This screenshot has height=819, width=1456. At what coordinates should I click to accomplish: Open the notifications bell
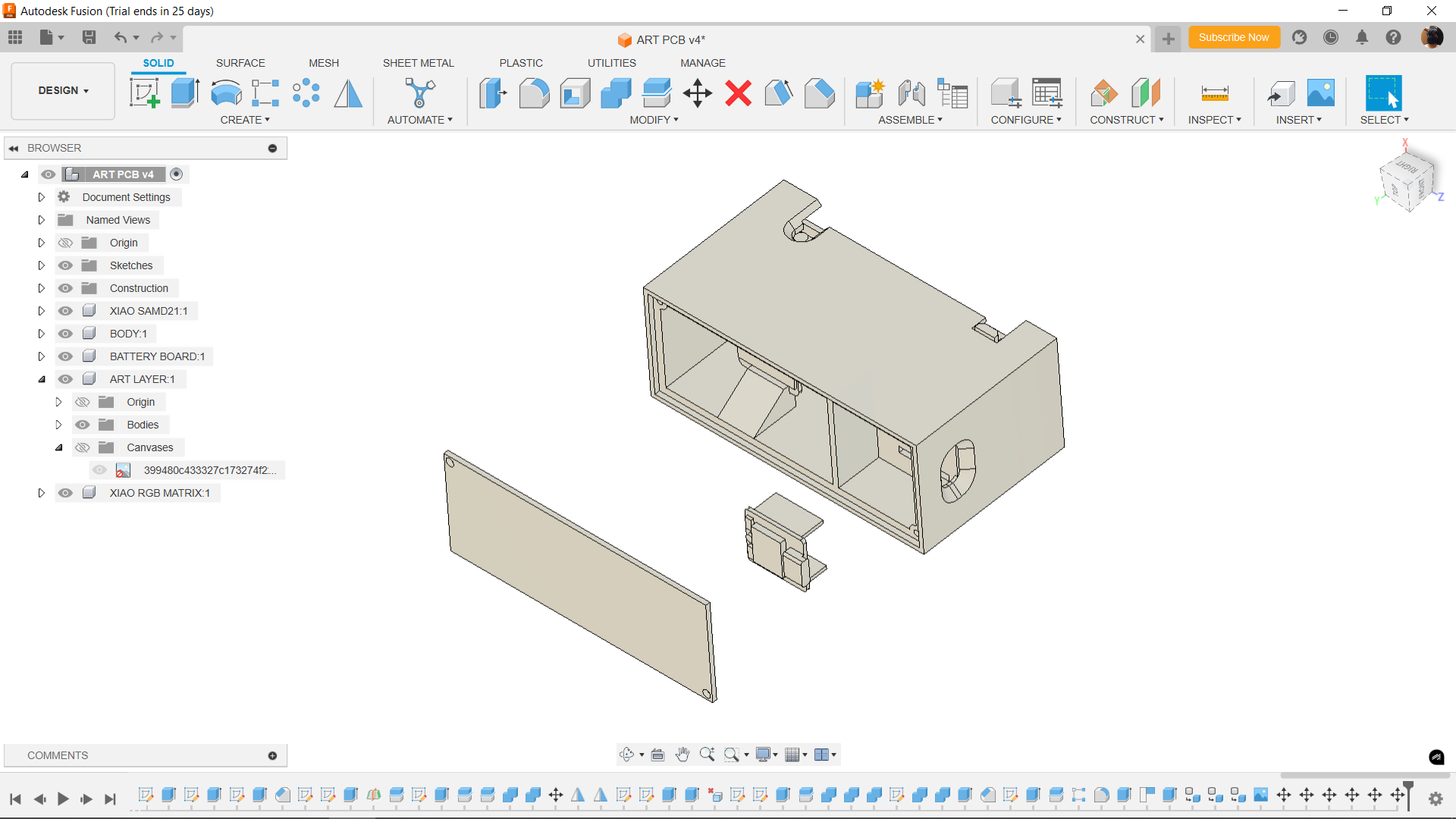pyautogui.click(x=1362, y=37)
